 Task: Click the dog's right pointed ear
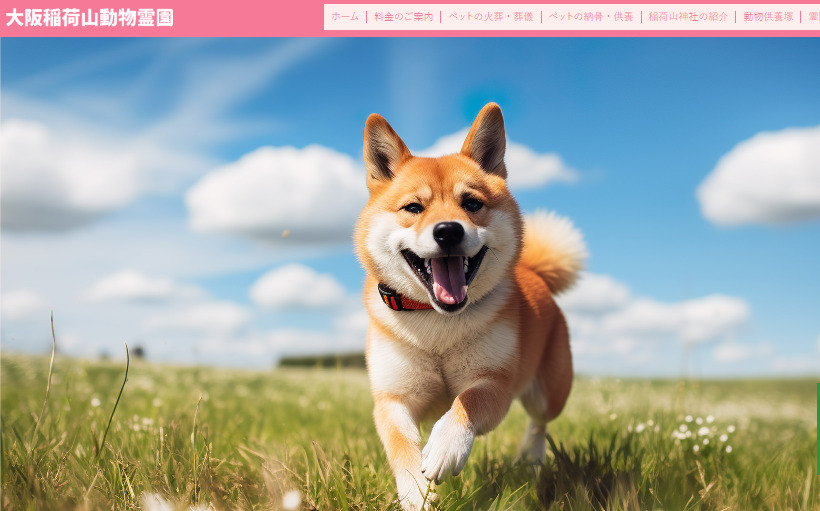[x=487, y=138]
